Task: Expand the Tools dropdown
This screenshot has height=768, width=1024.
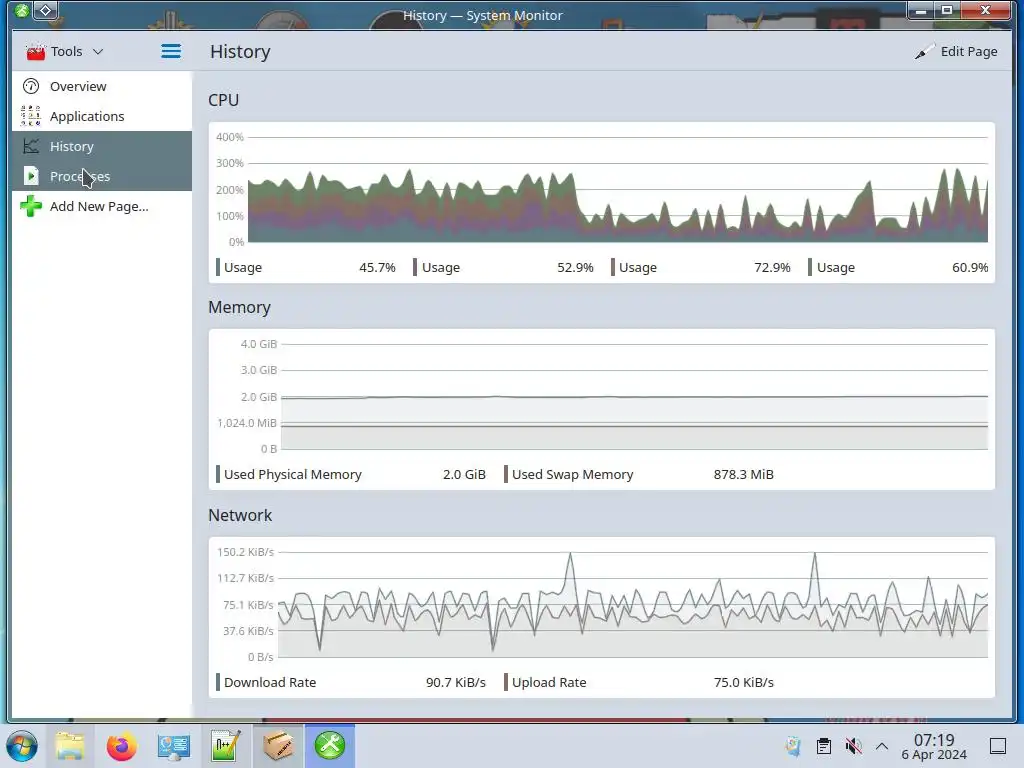Action: pyautogui.click(x=65, y=52)
